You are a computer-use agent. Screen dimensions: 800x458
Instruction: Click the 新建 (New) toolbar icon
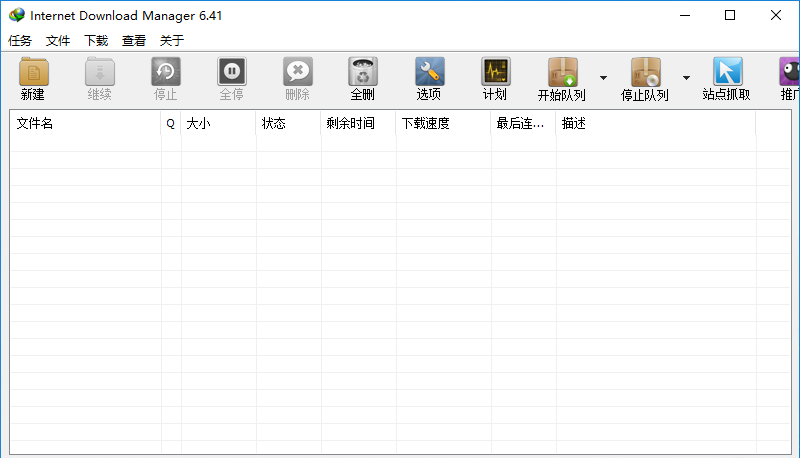click(34, 72)
